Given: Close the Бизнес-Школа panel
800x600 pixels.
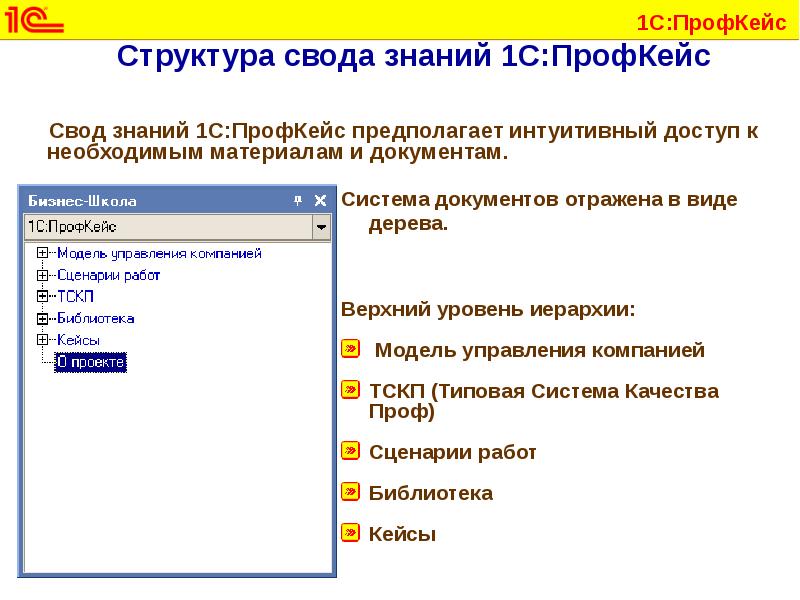Looking at the screenshot, I should coord(320,201).
